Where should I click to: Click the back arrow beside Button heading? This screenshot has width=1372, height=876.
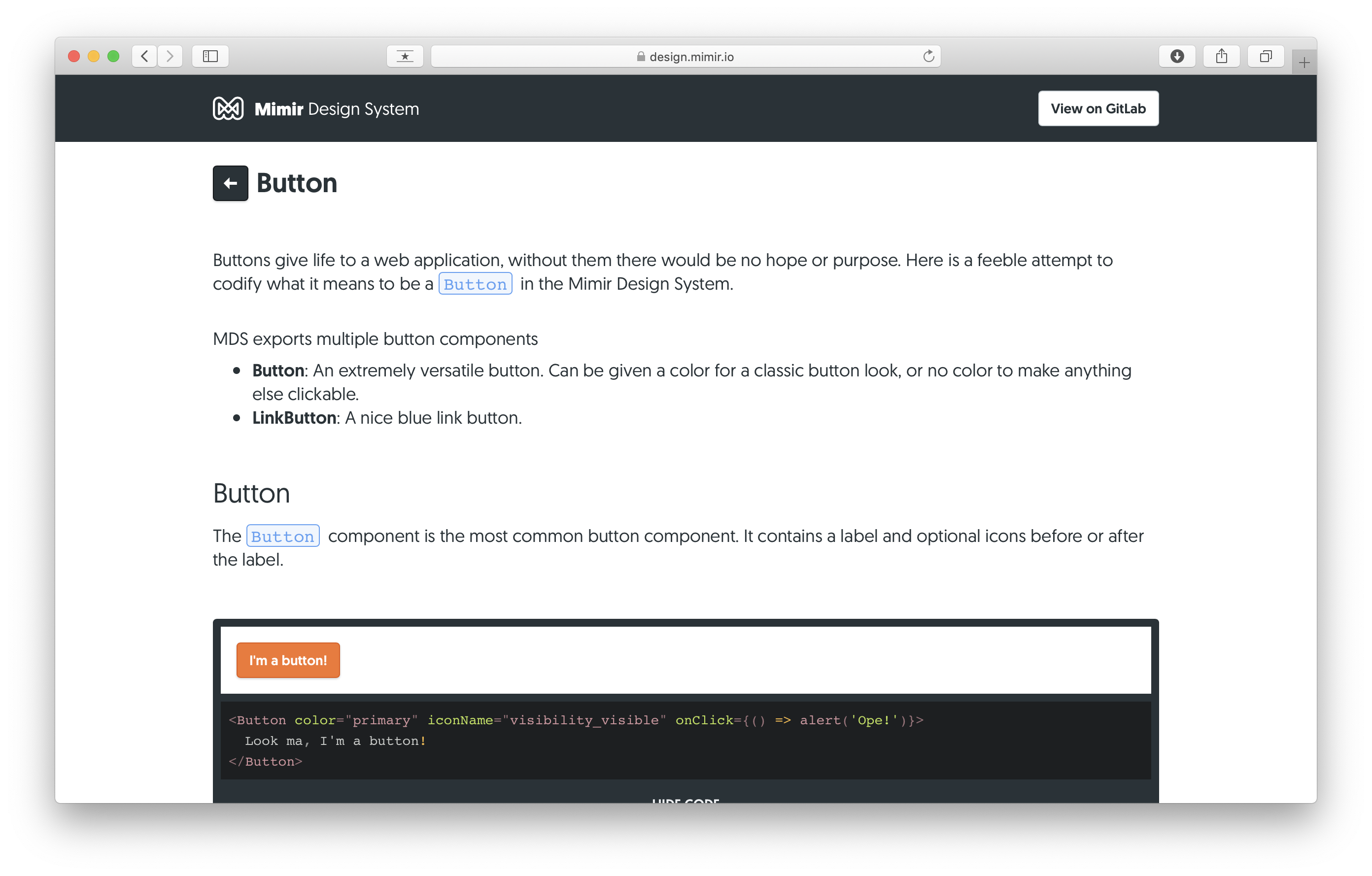230,183
